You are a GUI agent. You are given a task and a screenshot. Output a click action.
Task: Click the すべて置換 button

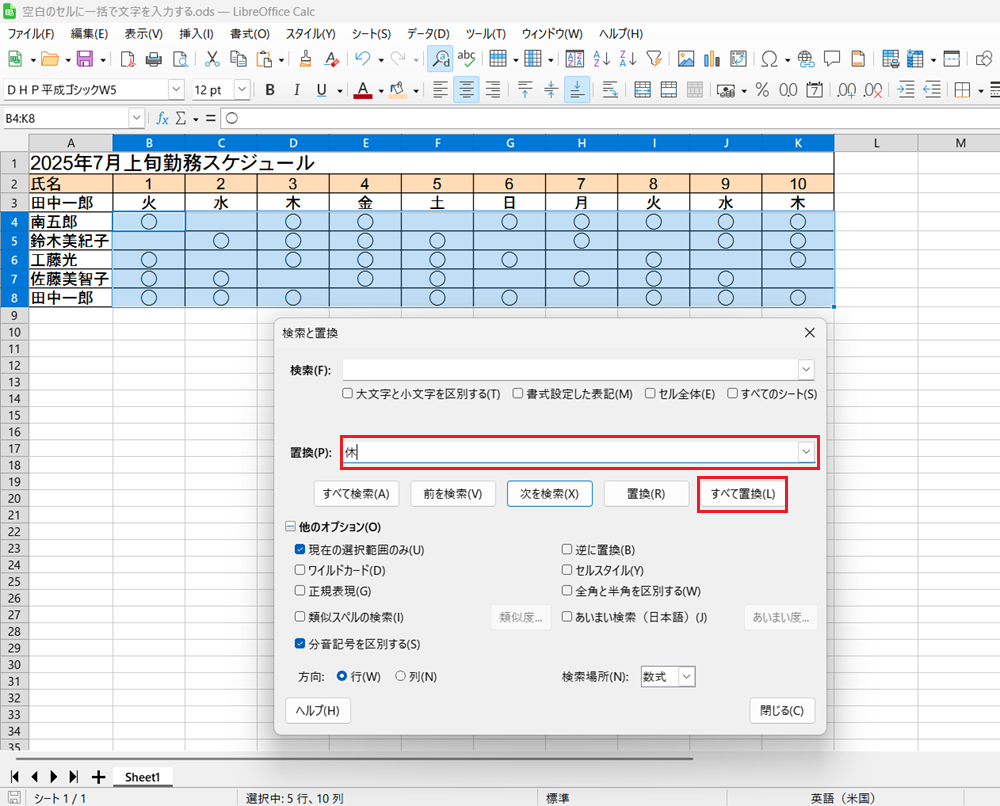(x=743, y=494)
